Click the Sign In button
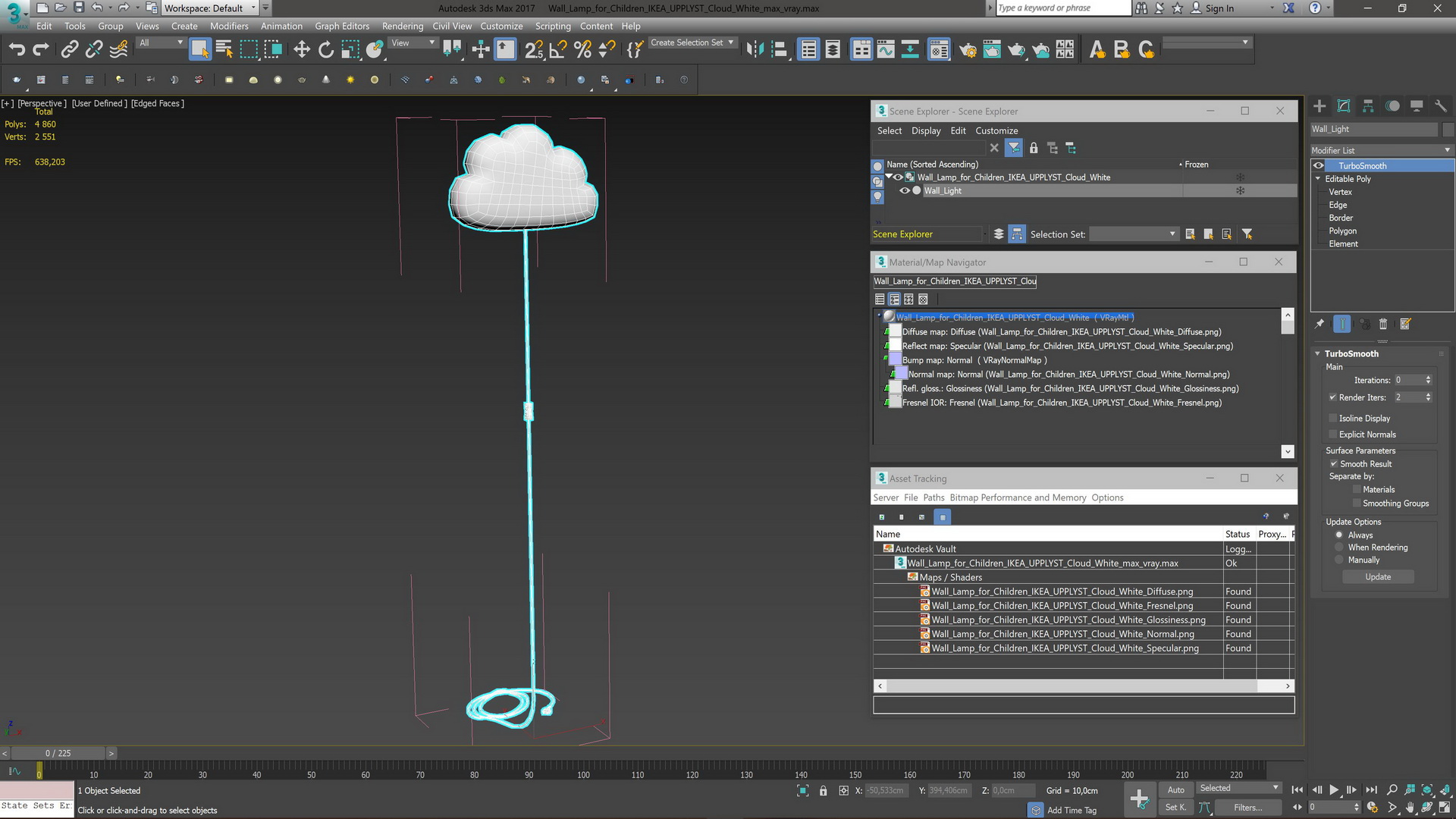This screenshot has height=819, width=1456. point(1212,8)
